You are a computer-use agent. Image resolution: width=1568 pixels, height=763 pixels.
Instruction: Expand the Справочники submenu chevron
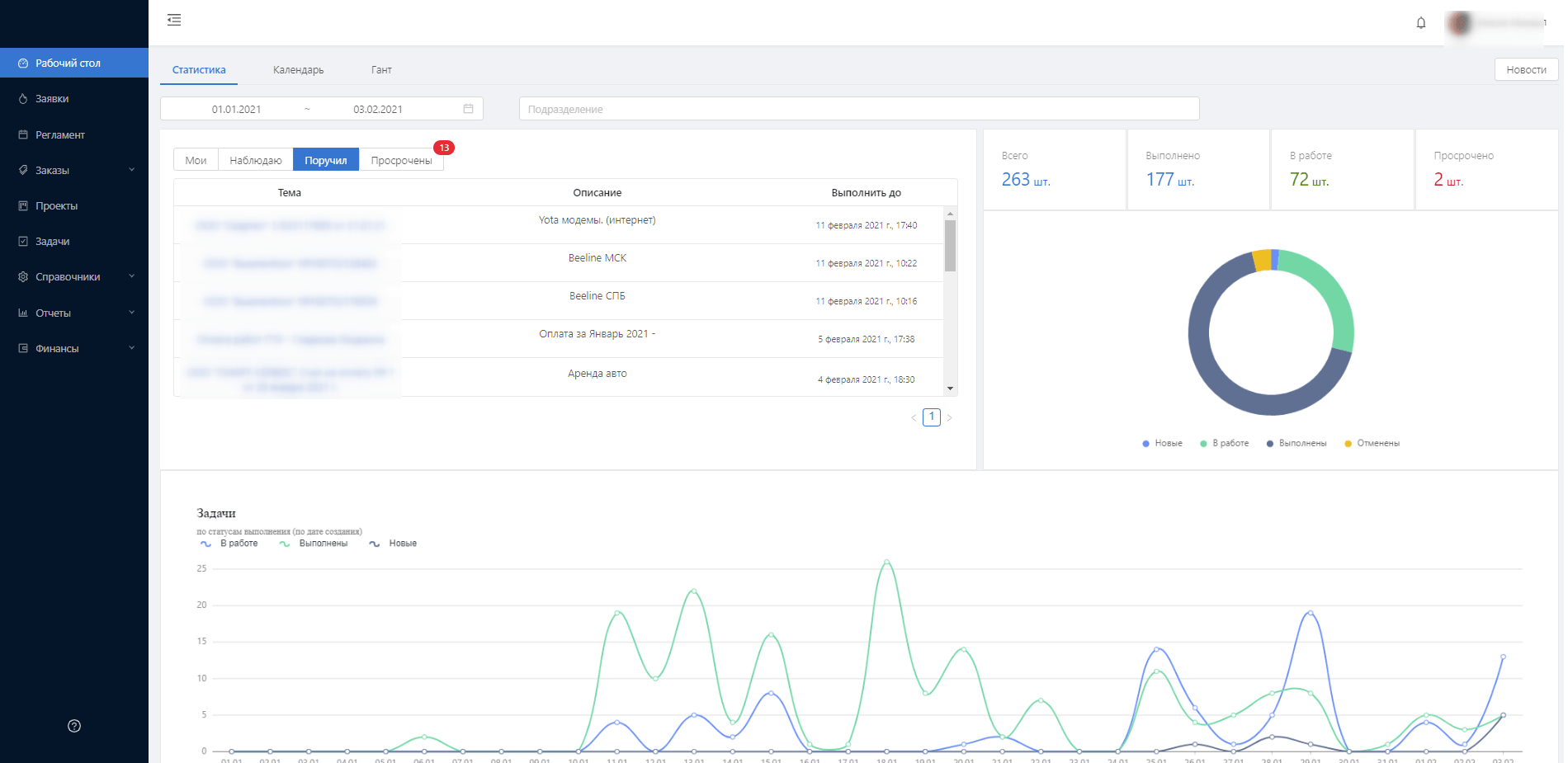click(x=132, y=276)
